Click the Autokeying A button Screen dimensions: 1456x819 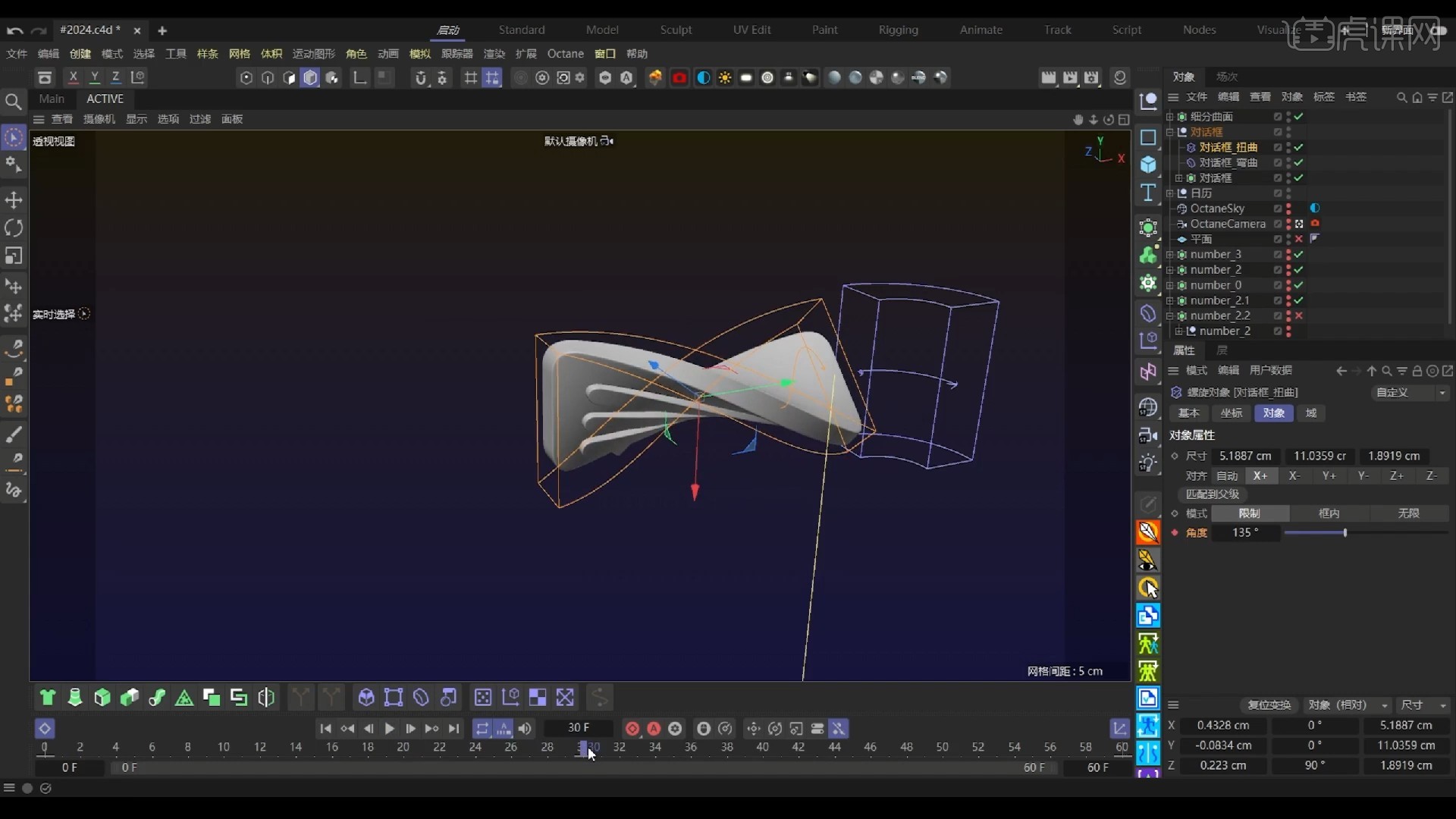click(654, 729)
